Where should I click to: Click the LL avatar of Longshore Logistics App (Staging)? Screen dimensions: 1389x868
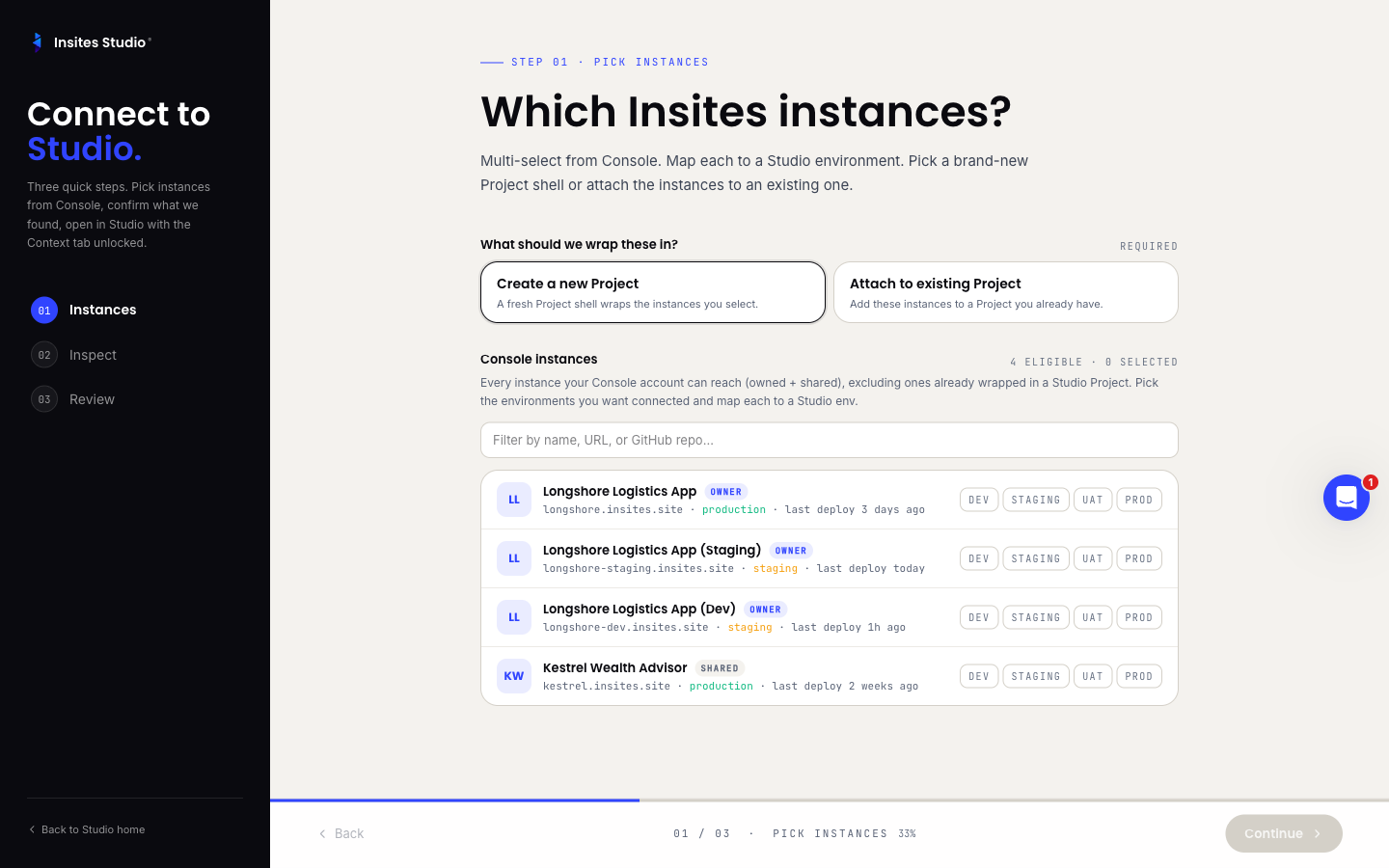514,558
